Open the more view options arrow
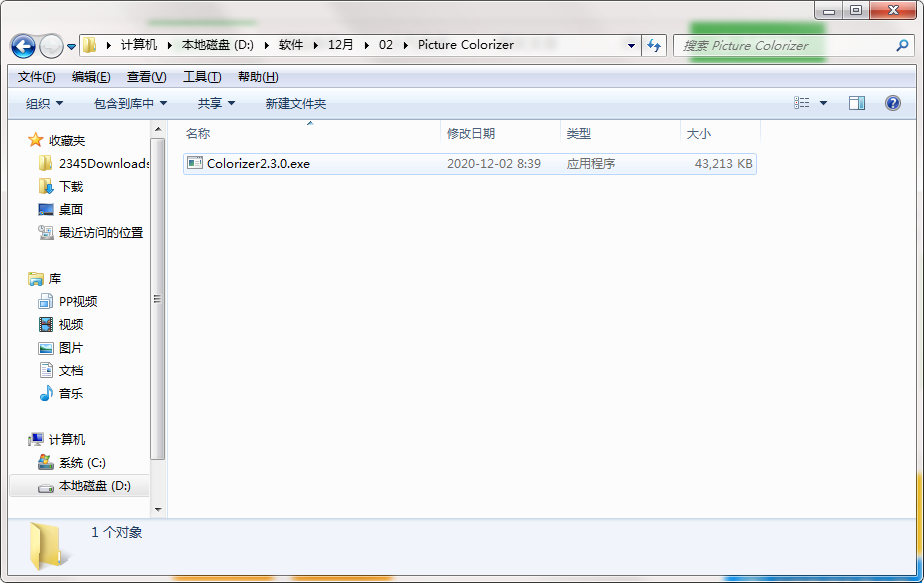The image size is (924, 583). [x=823, y=103]
